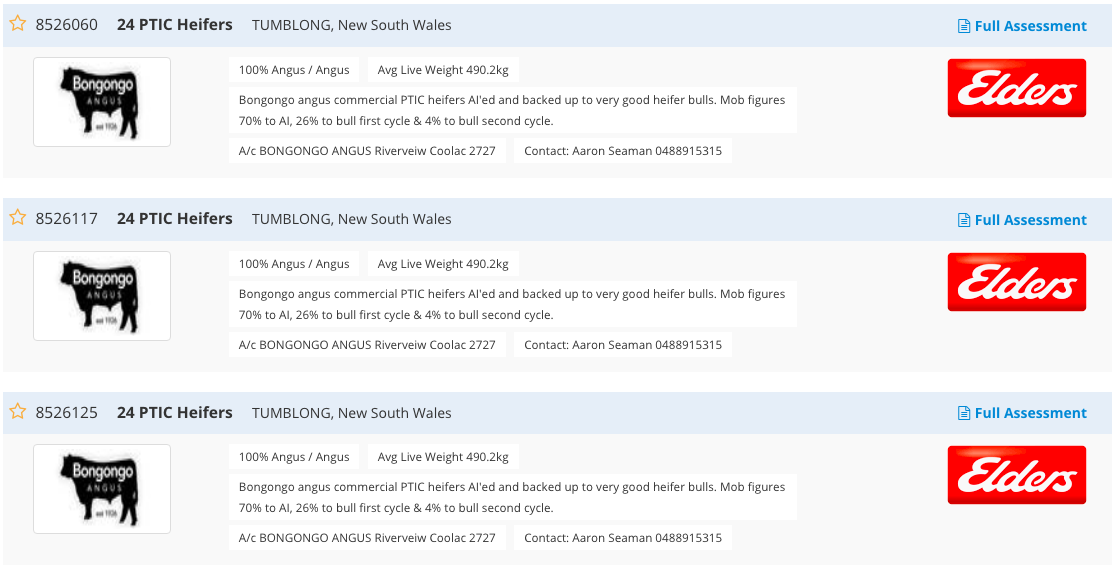This screenshot has width=1112, height=567.
Task: Click the document icon beside first Full Assessment
Action: point(964,26)
